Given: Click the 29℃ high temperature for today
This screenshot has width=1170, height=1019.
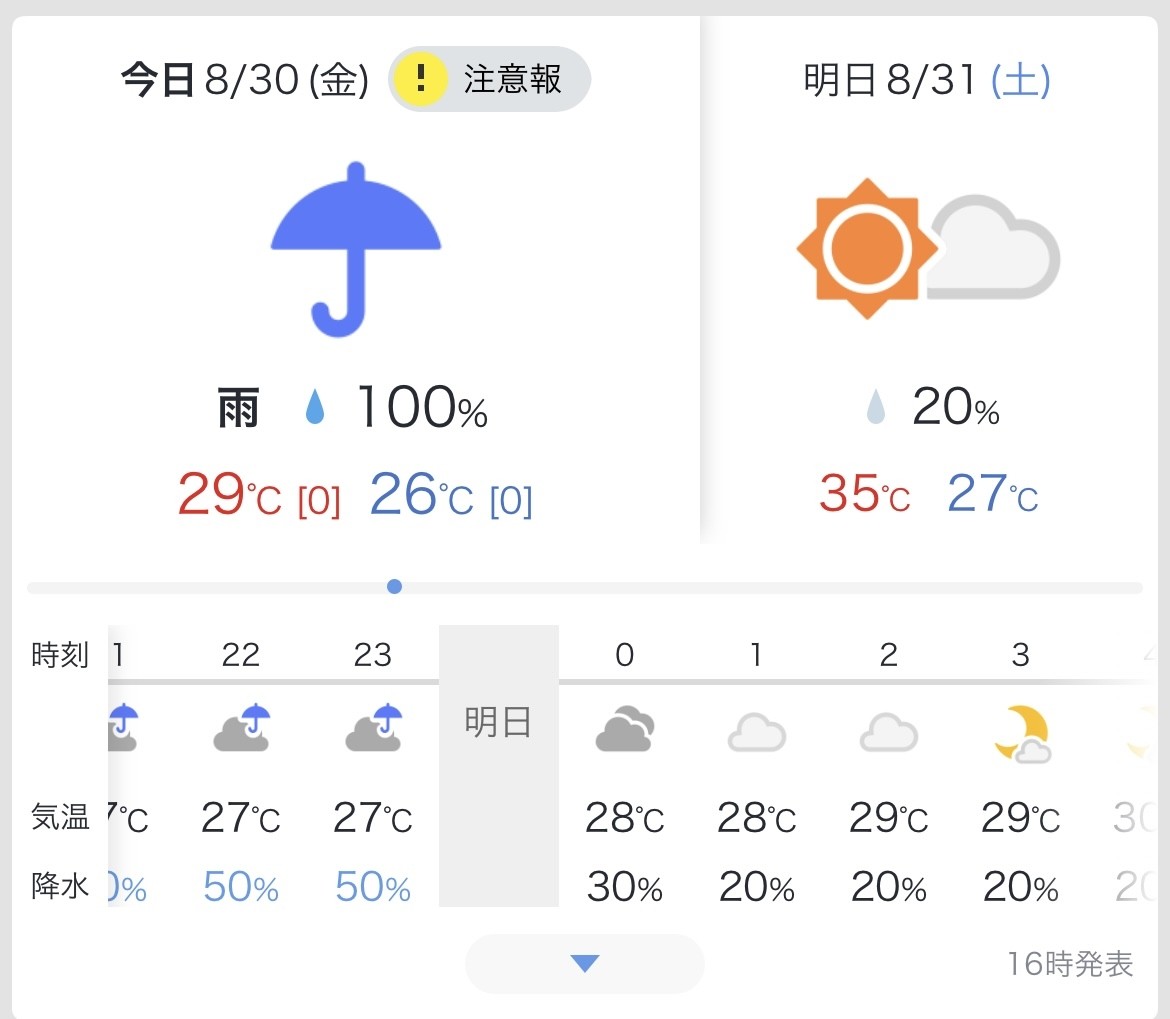Looking at the screenshot, I should click(x=229, y=494).
